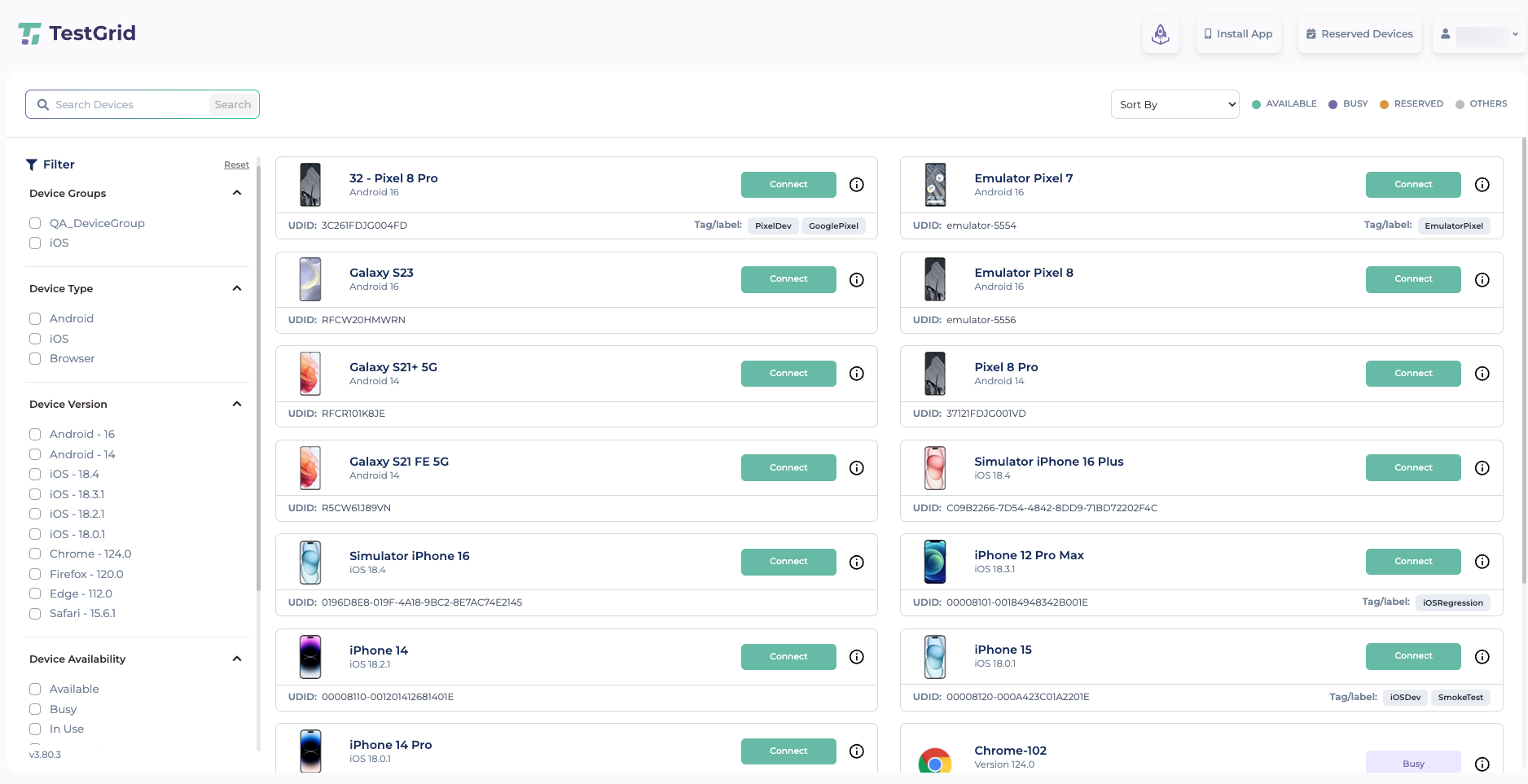Reset all filters via Reset link
This screenshot has height=784, width=1528.
pos(236,165)
